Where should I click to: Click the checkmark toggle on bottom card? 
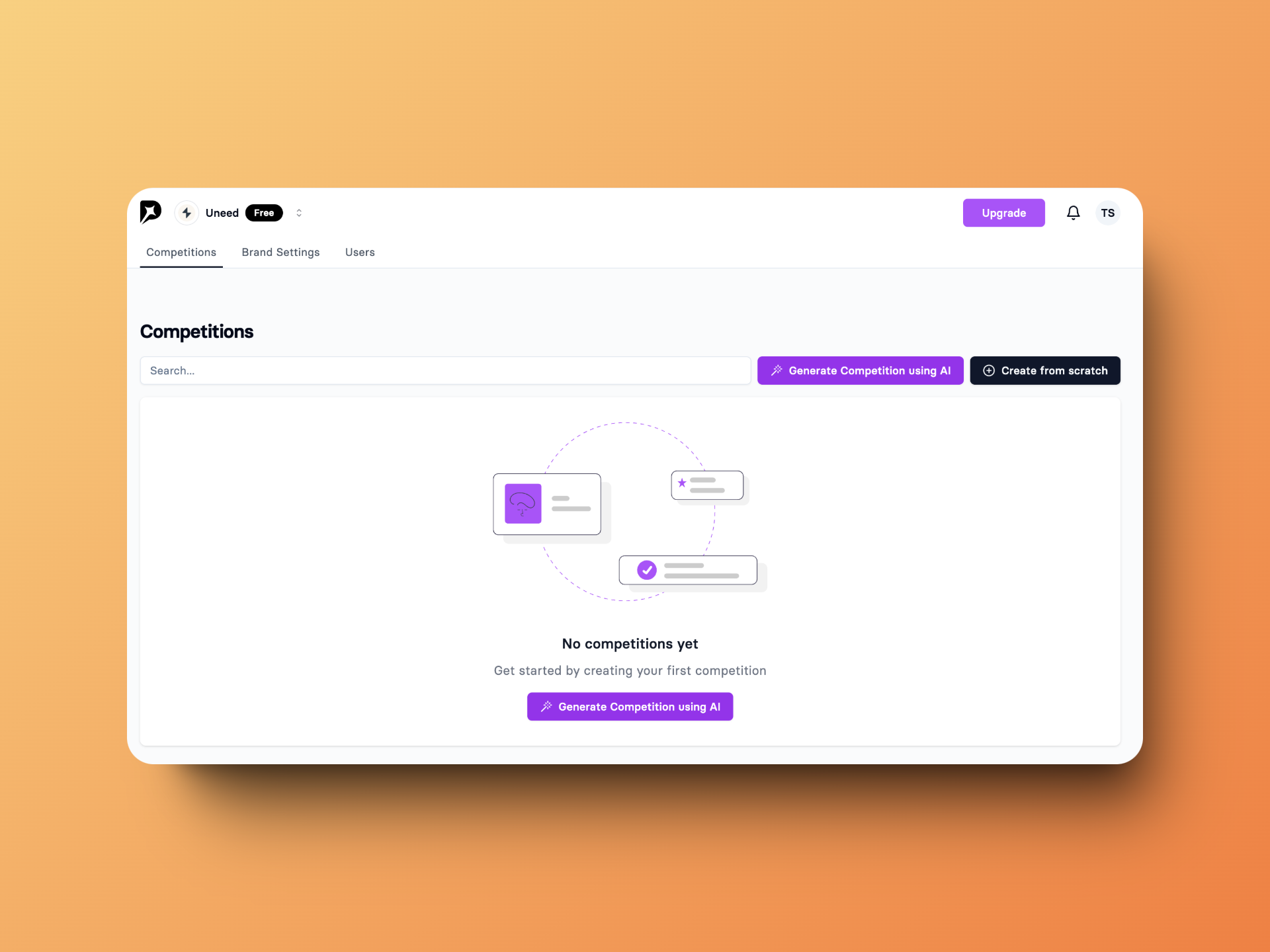click(647, 570)
